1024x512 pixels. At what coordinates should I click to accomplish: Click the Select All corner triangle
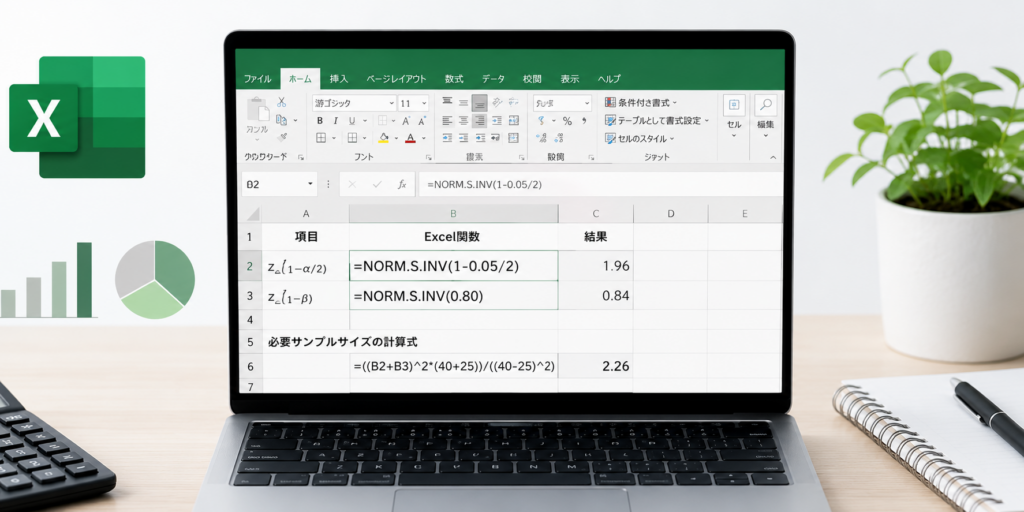(252, 214)
